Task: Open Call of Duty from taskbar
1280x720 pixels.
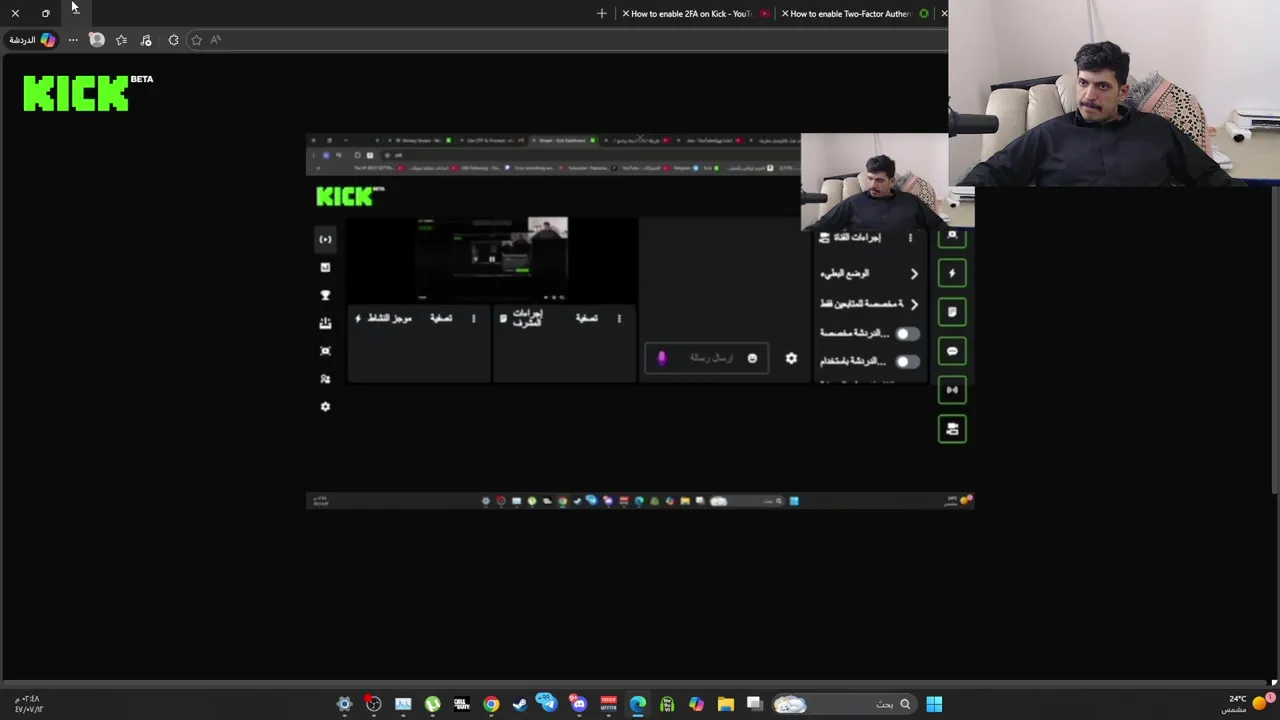Action: 461,705
